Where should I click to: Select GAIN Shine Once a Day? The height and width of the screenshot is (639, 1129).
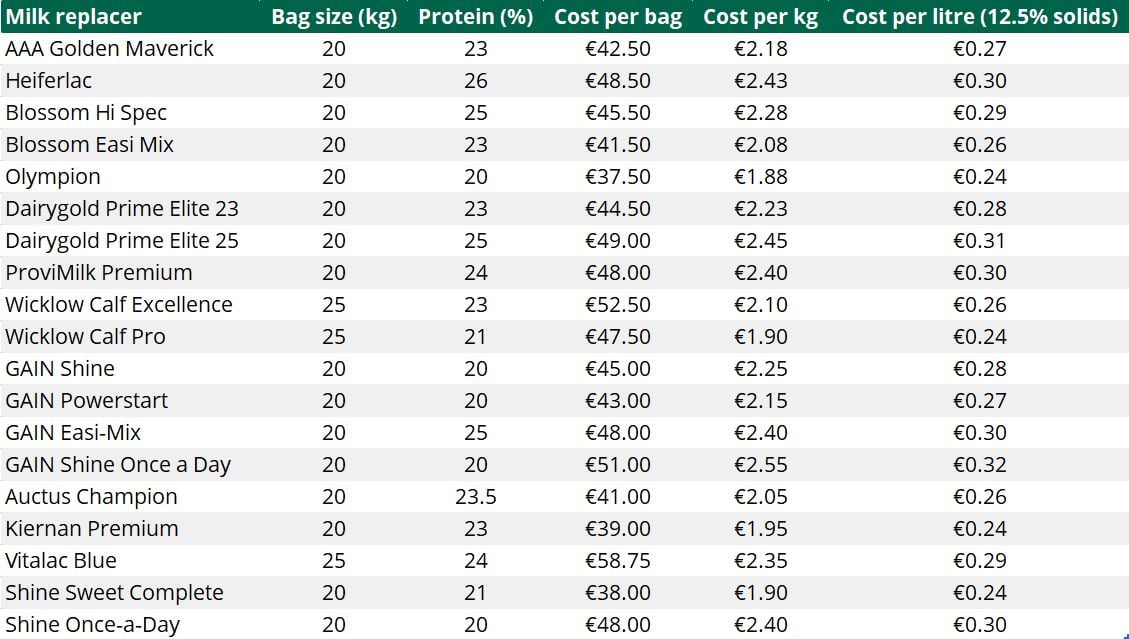(118, 465)
